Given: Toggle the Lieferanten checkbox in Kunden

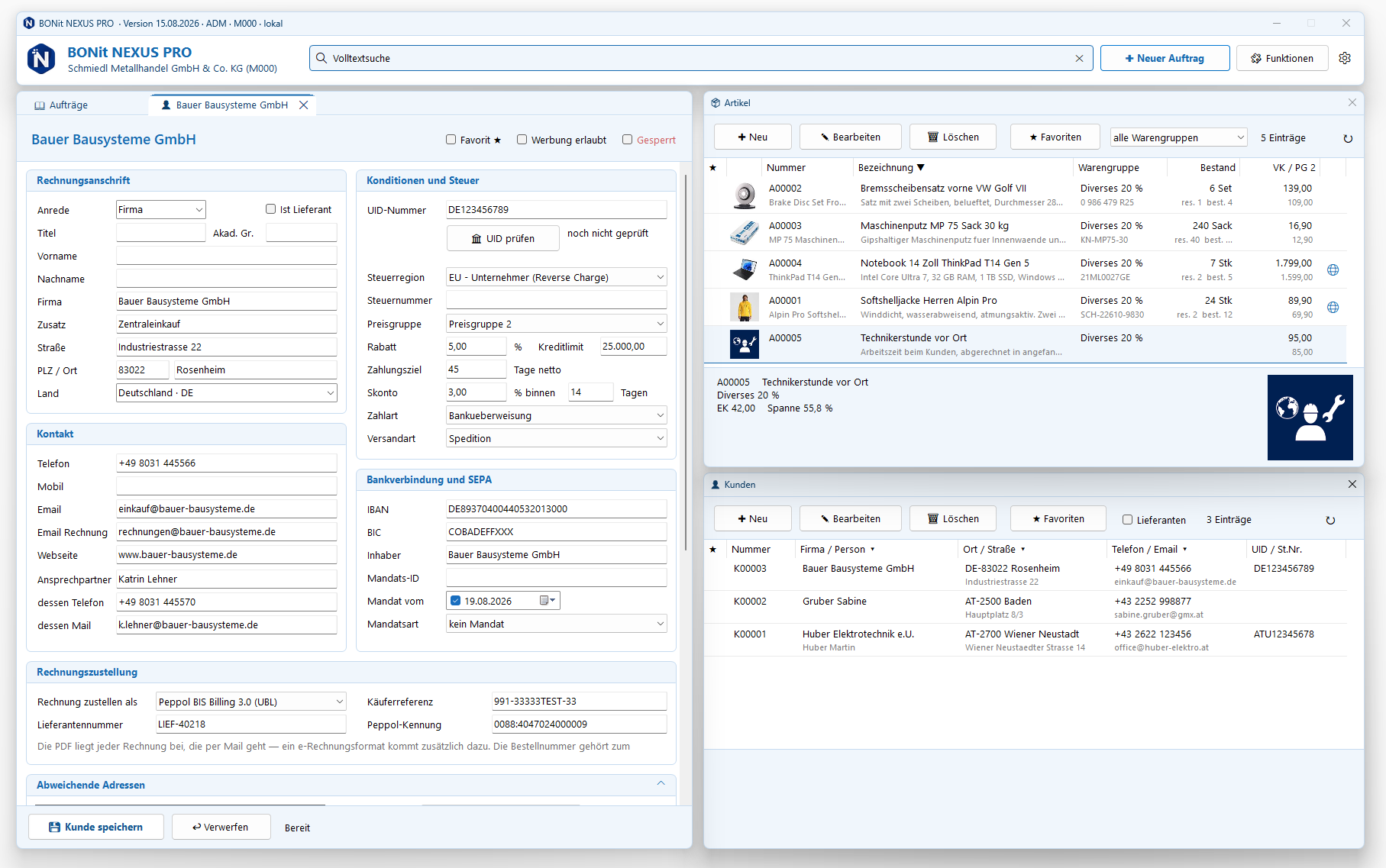Looking at the screenshot, I should tap(1127, 520).
